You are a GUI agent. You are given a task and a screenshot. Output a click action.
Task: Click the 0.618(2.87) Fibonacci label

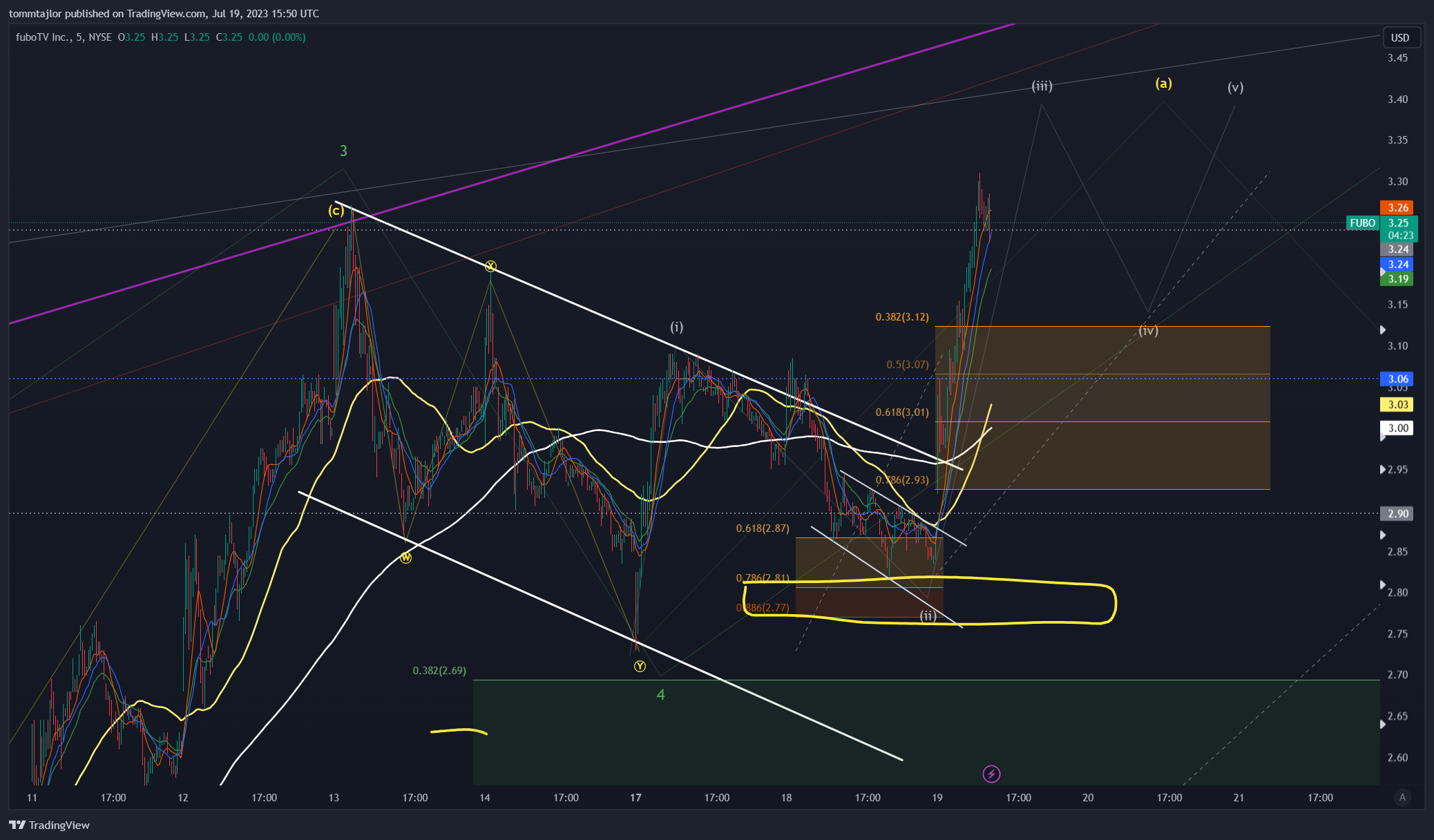763,528
